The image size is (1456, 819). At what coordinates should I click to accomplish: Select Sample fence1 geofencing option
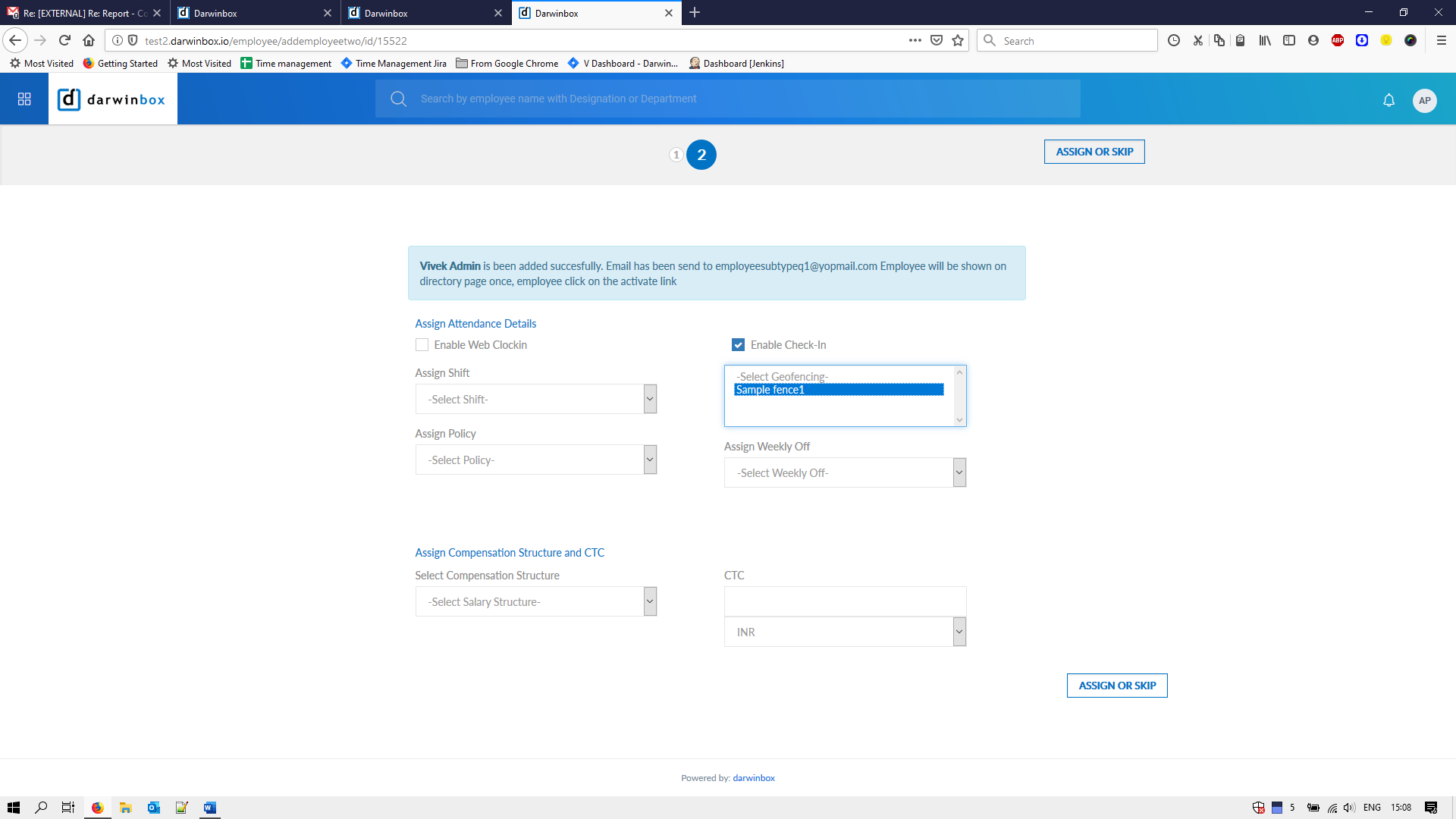pyautogui.click(x=838, y=390)
